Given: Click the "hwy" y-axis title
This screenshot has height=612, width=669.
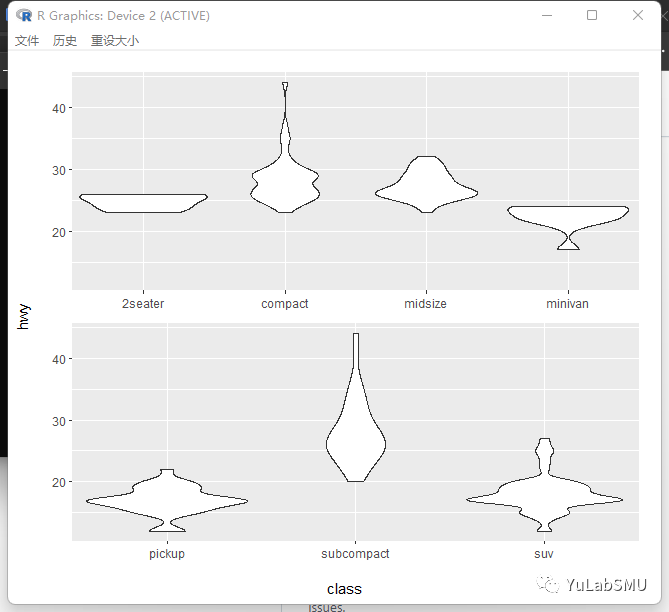Looking at the screenshot, I should [23, 316].
